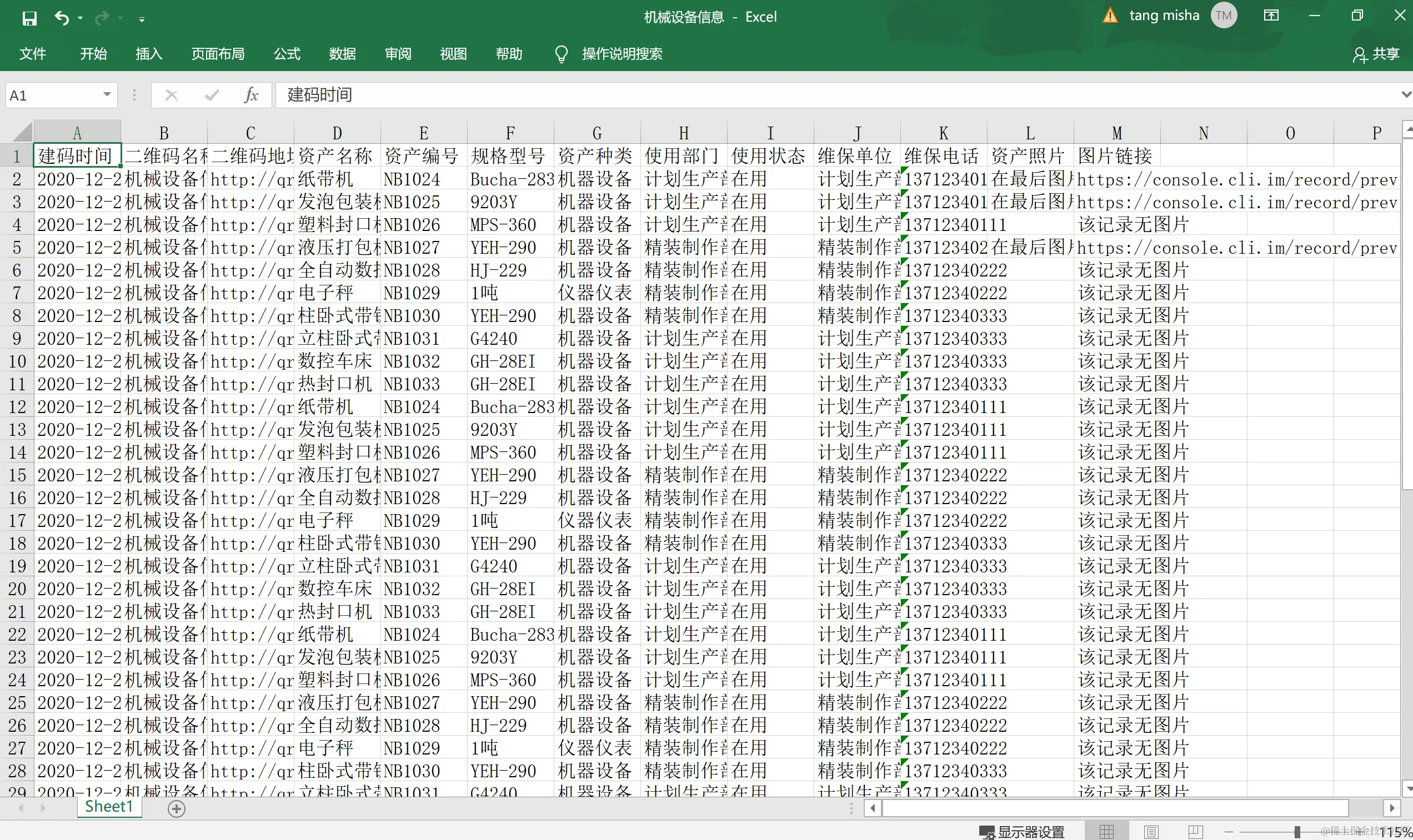Open the 公式 ribbon tab
Image resolution: width=1413 pixels, height=840 pixels.
click(x=287, y=54)
